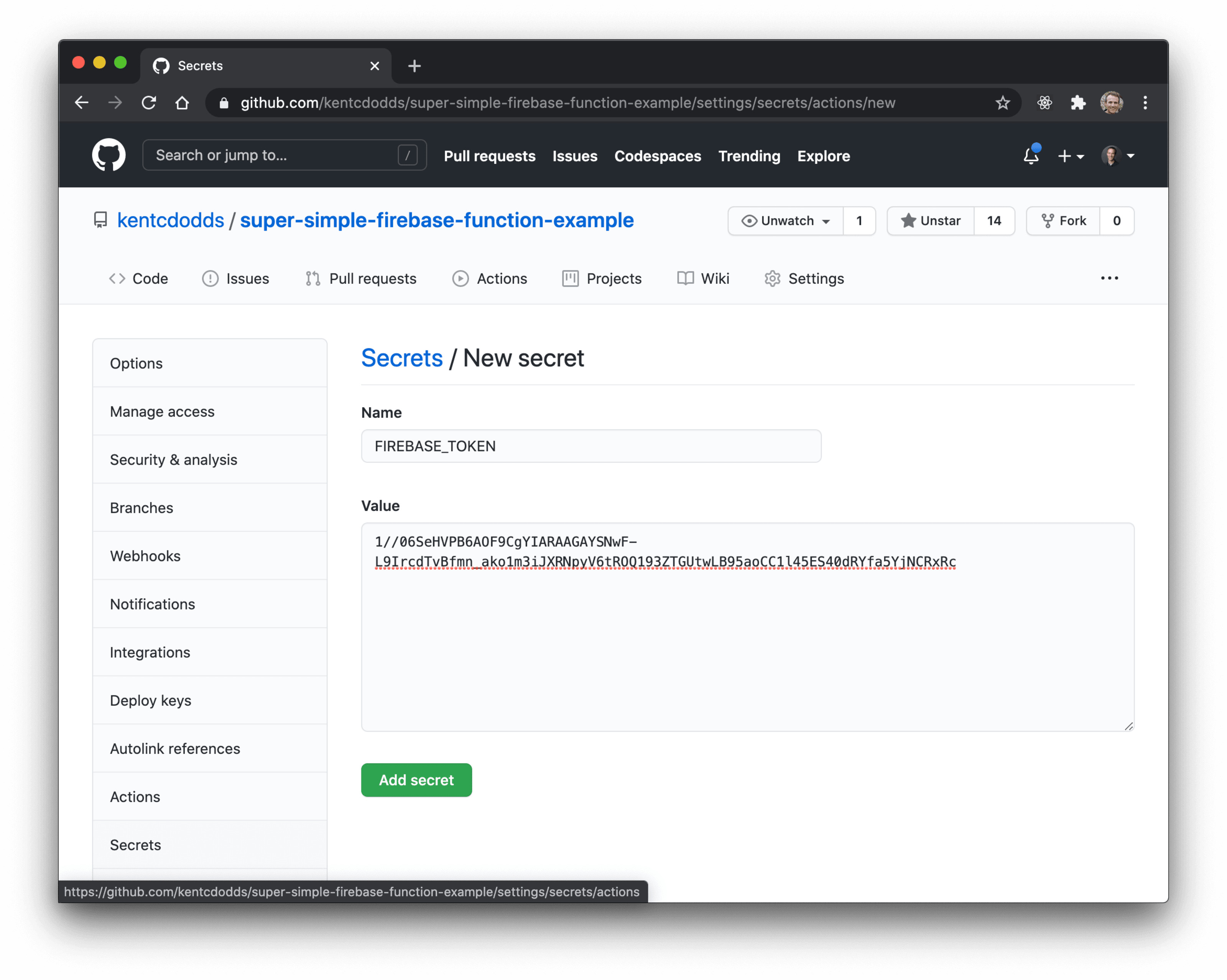
Task: Click the Chrome profile avatar
Action: point(1111,103)
